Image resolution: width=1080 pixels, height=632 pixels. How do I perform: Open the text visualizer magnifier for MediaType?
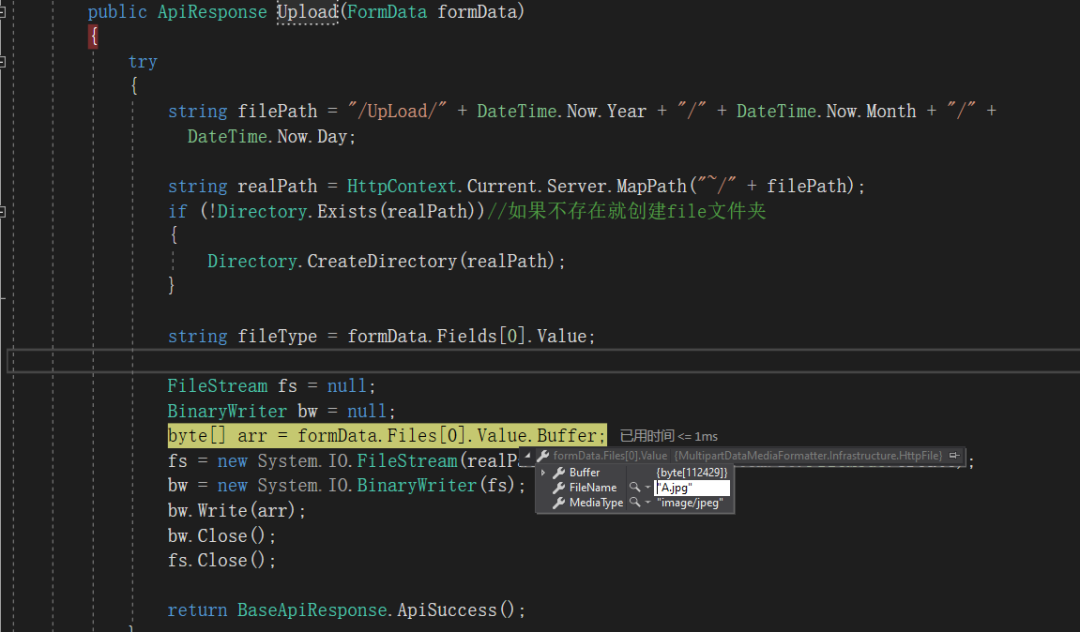point(634,503)
